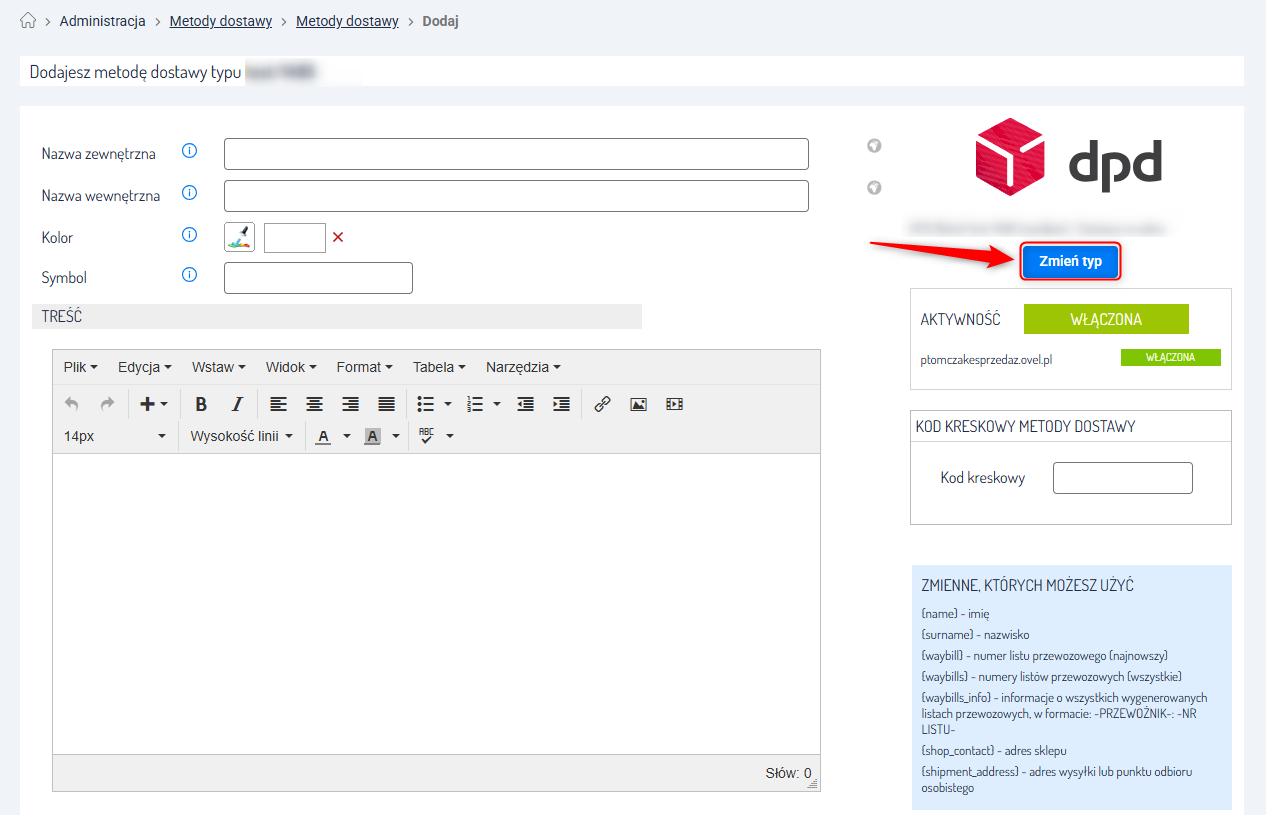Toggle italic text formatting
The image size is (1266, 815).
tap(237, 404)
